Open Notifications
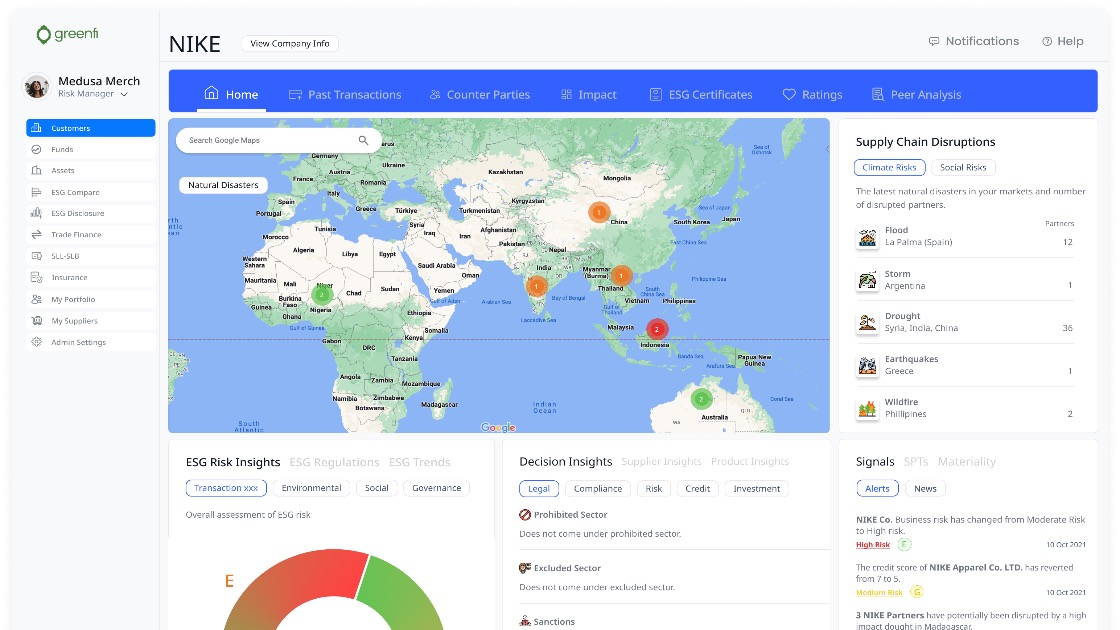 [x=974, y=41]
